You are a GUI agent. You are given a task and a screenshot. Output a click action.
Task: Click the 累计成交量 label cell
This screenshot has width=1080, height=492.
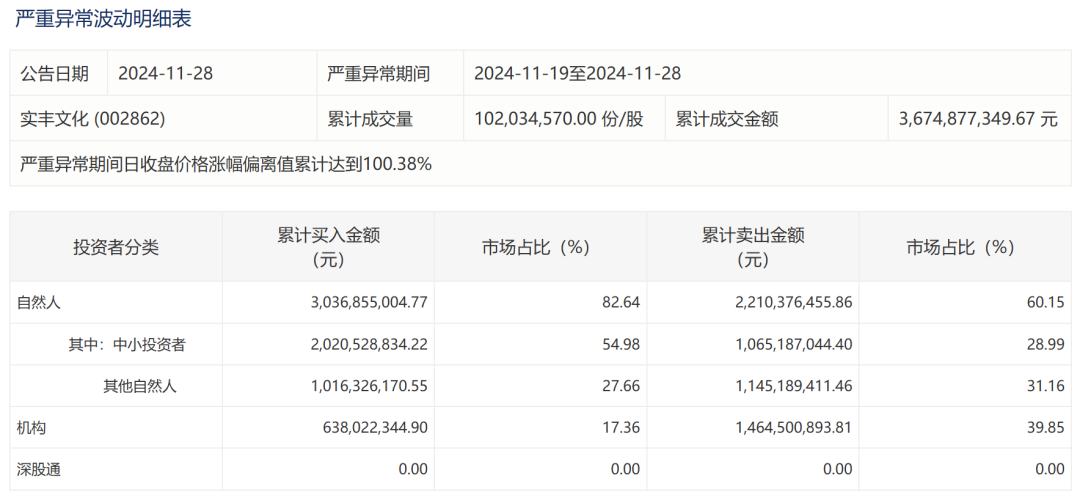(x=370, y=119)
